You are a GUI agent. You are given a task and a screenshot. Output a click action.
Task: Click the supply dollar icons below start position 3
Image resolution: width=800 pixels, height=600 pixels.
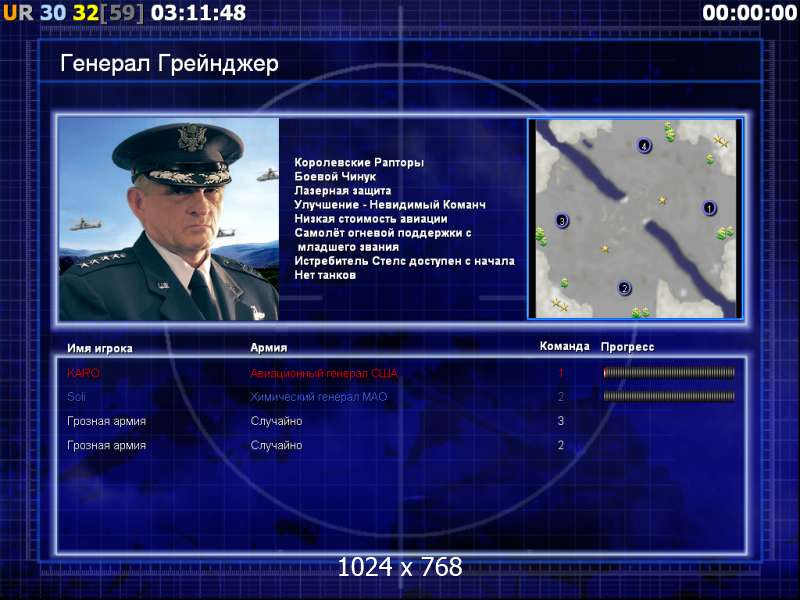coord(540,237)
